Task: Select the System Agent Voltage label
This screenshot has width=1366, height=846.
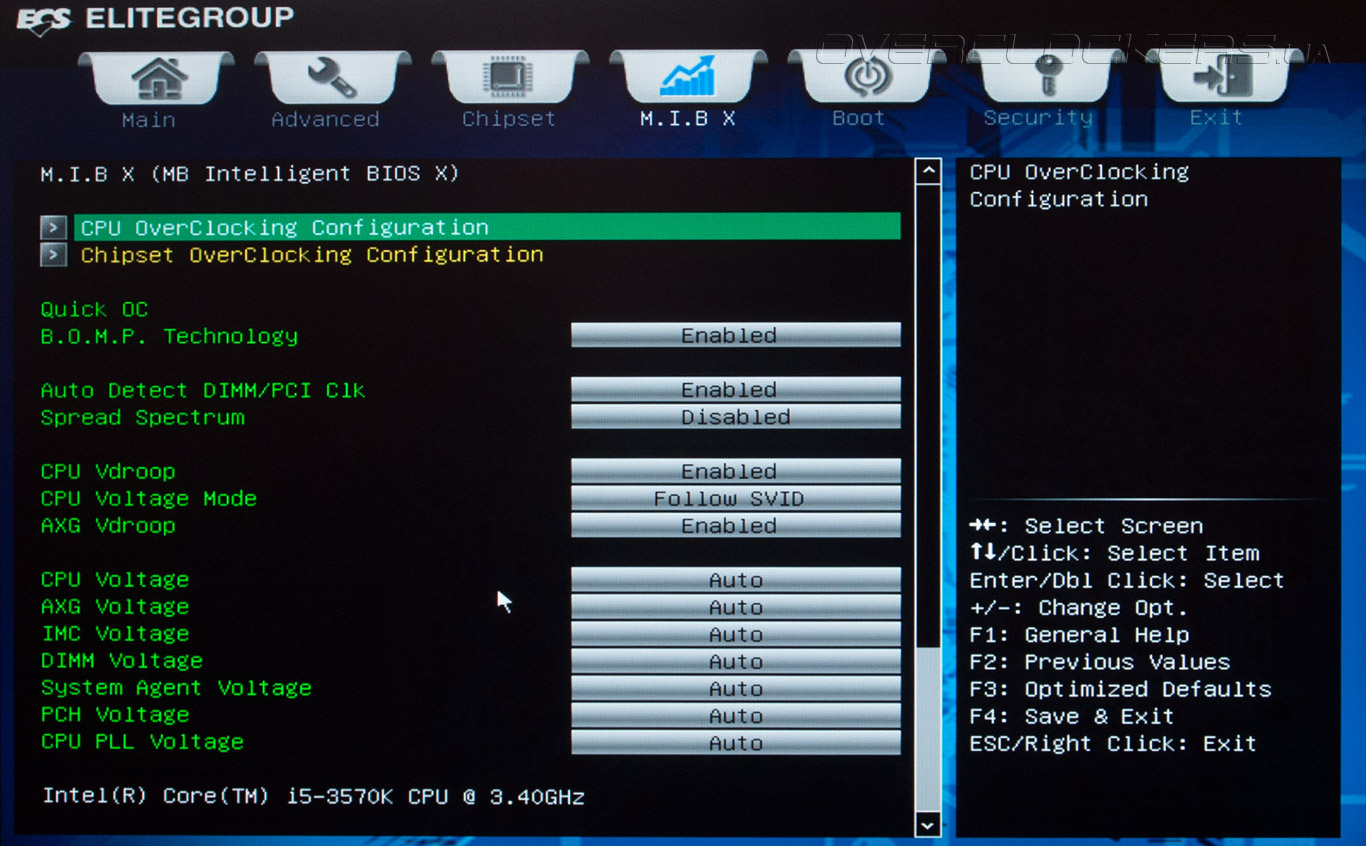Action: click(x=176, y=688)
